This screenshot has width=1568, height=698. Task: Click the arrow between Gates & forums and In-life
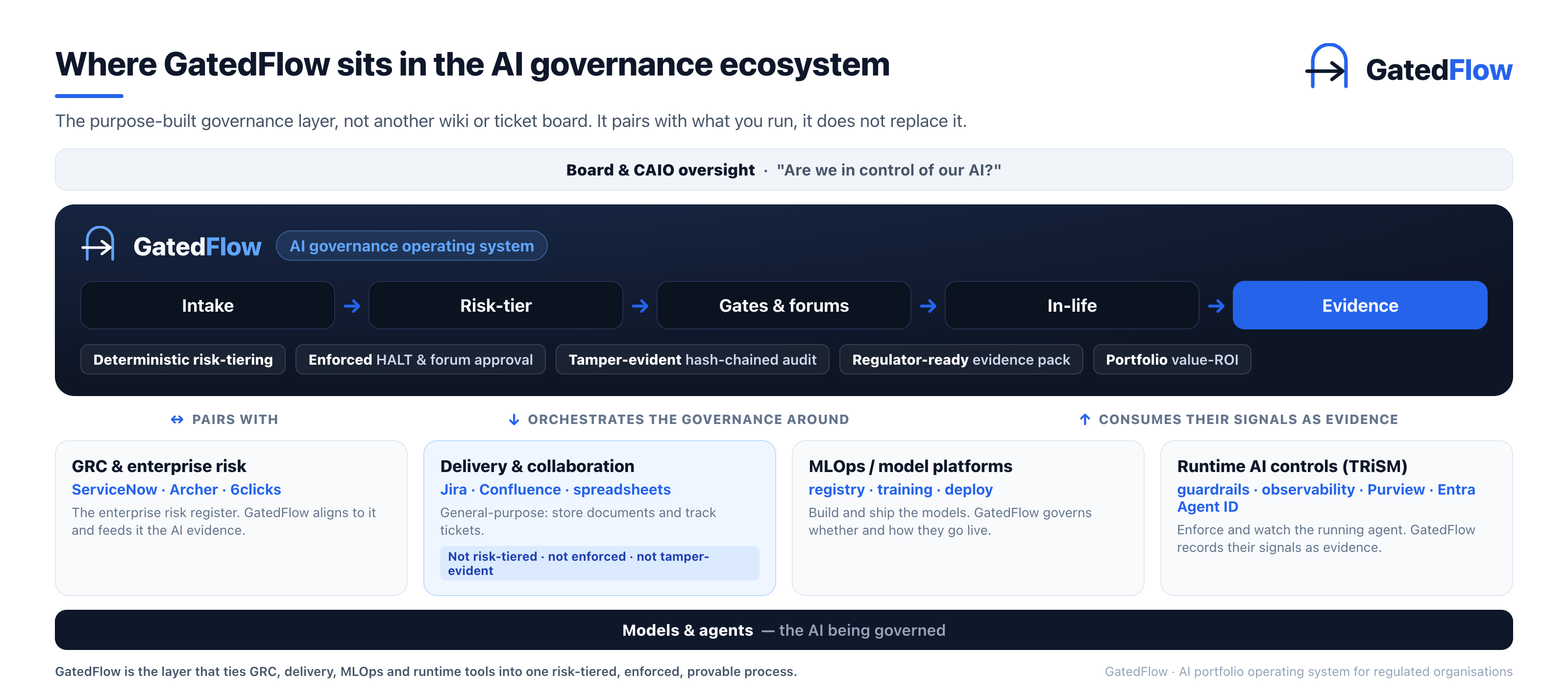[928, 306]
